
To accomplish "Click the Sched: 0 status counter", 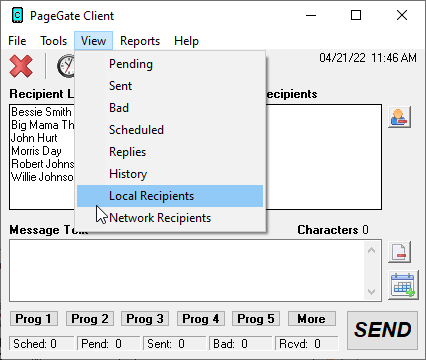I will tap(41, 343).
